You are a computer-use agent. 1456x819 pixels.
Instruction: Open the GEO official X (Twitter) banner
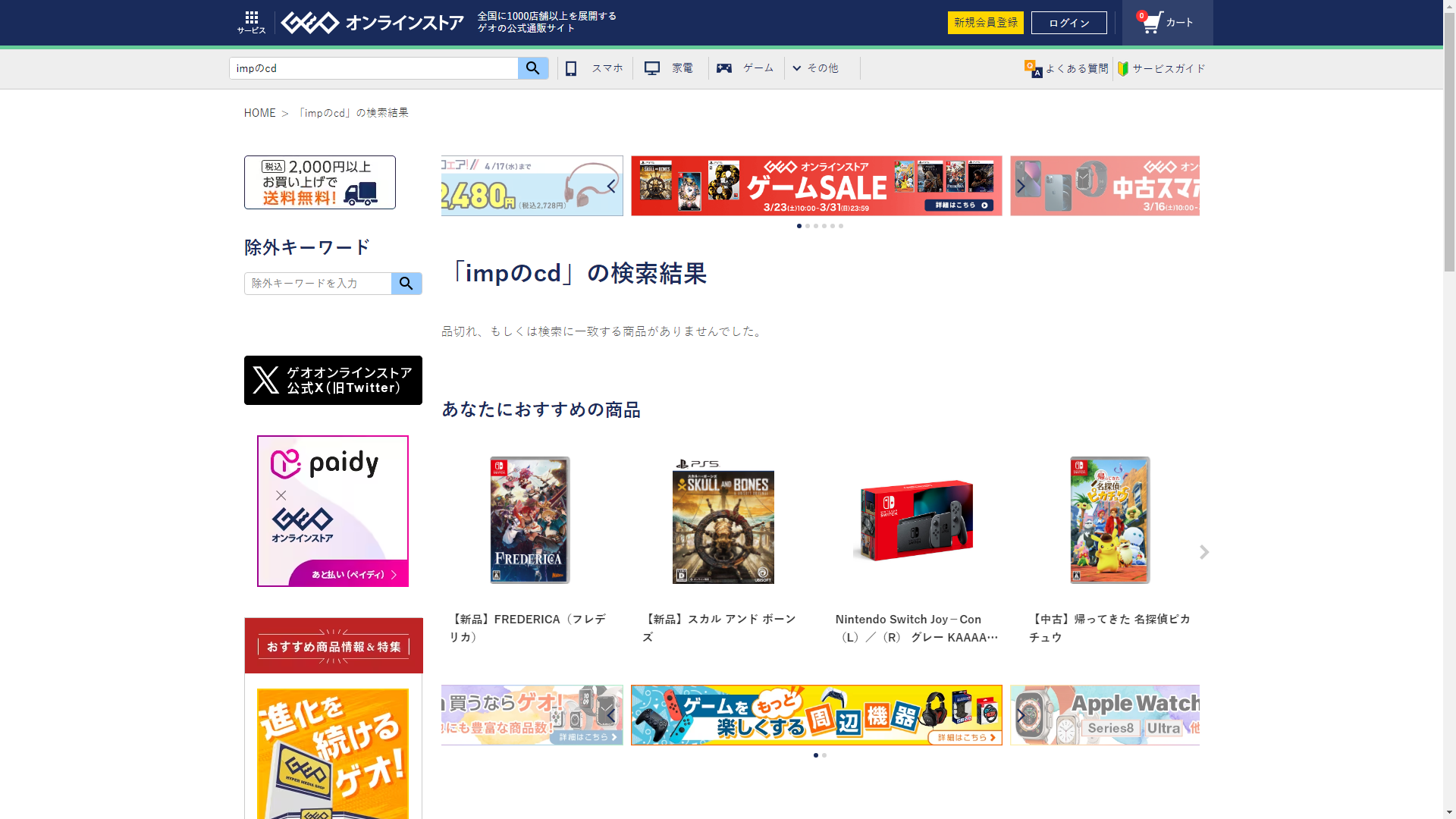pos(333,380)
